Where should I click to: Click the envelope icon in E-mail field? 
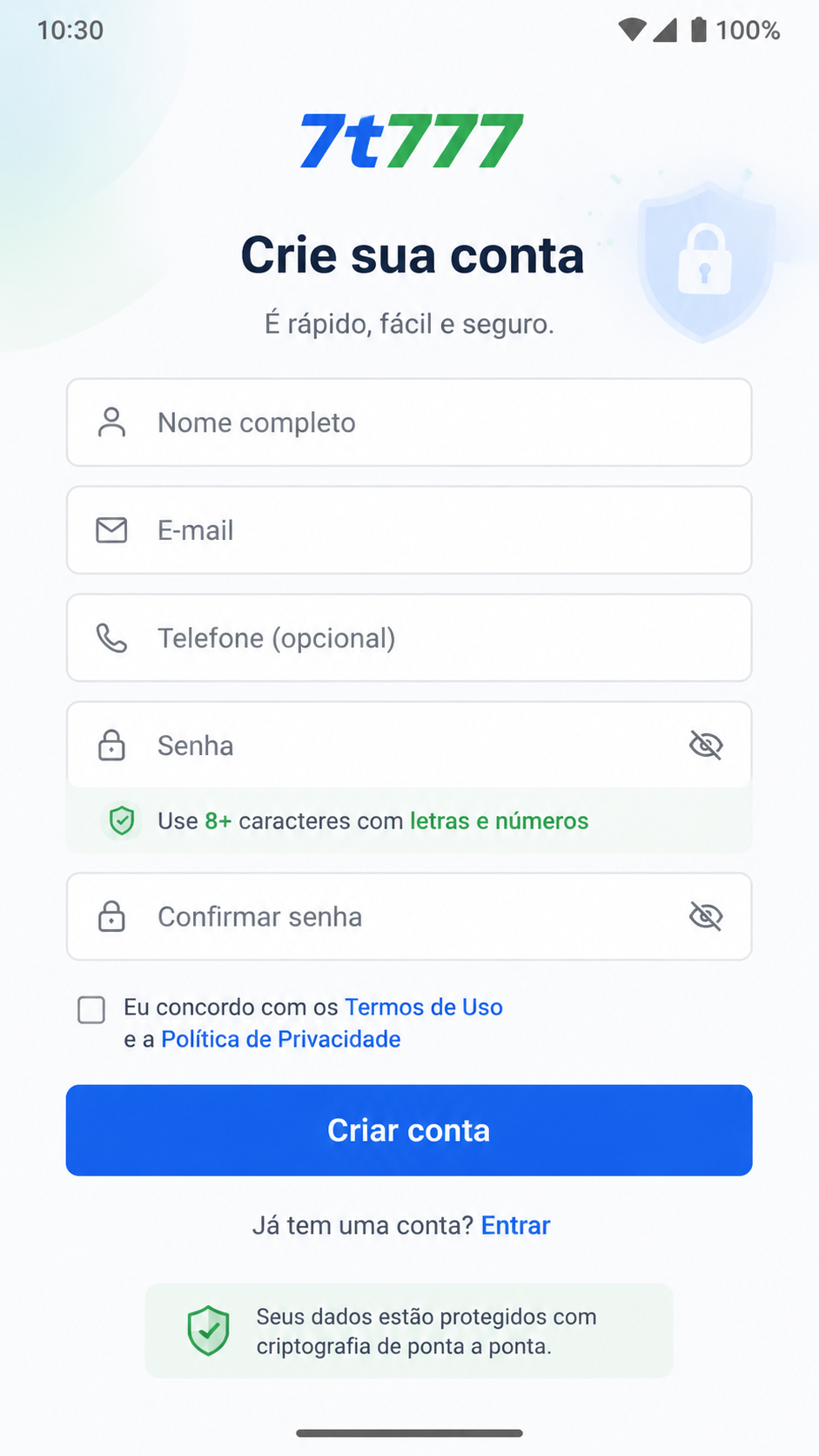pos(111,530)
